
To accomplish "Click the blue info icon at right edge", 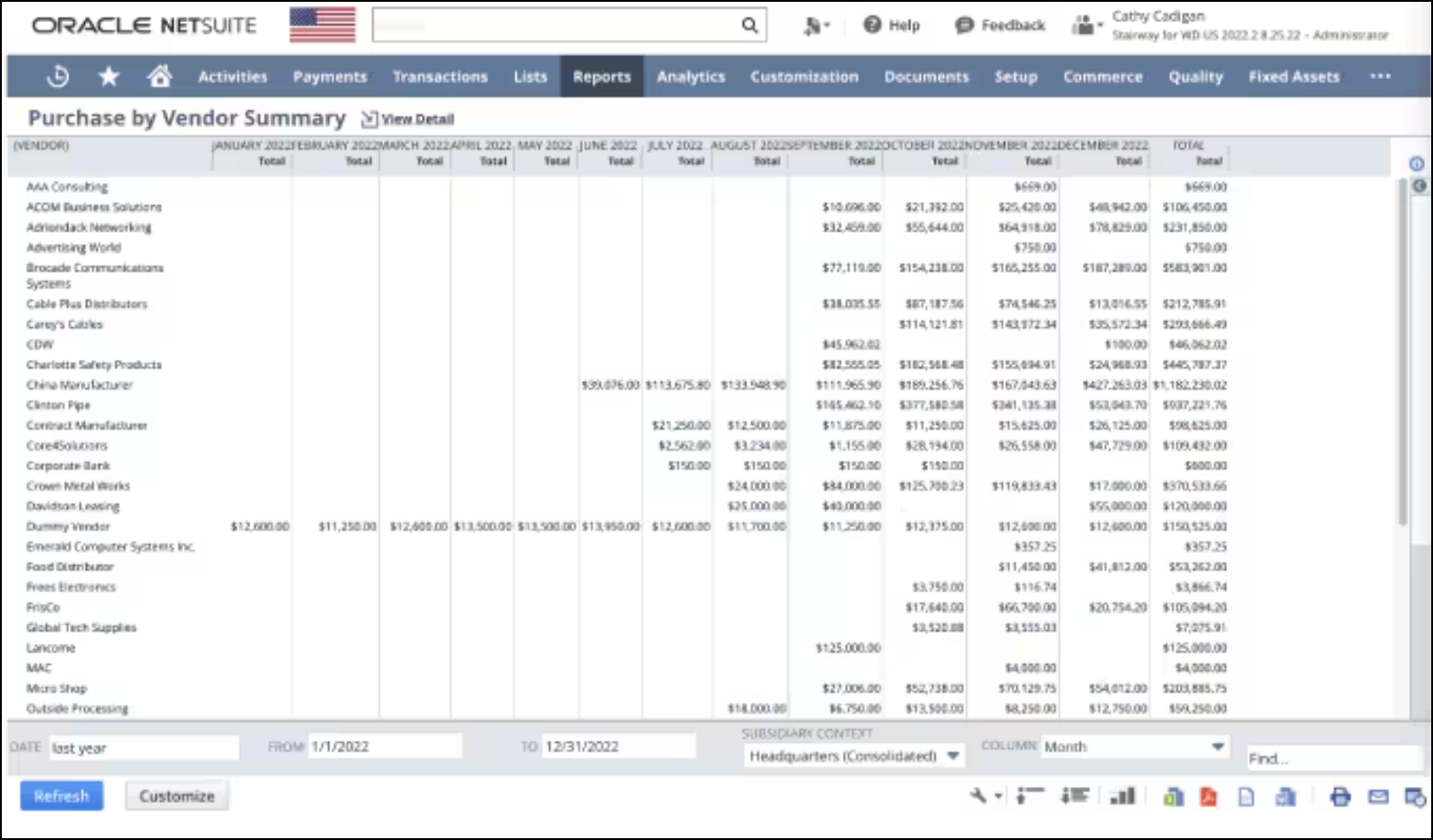I will pyautogui.click(x=1416, y=164).
